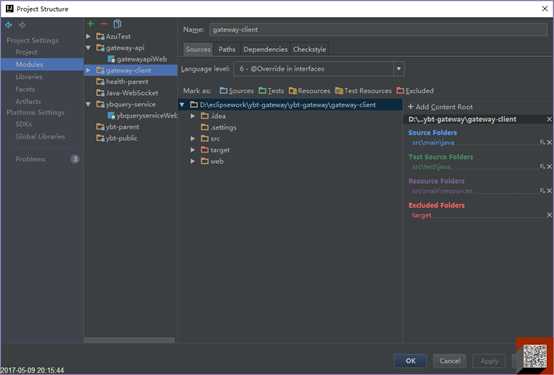Expand the web folder

(193, 161)
